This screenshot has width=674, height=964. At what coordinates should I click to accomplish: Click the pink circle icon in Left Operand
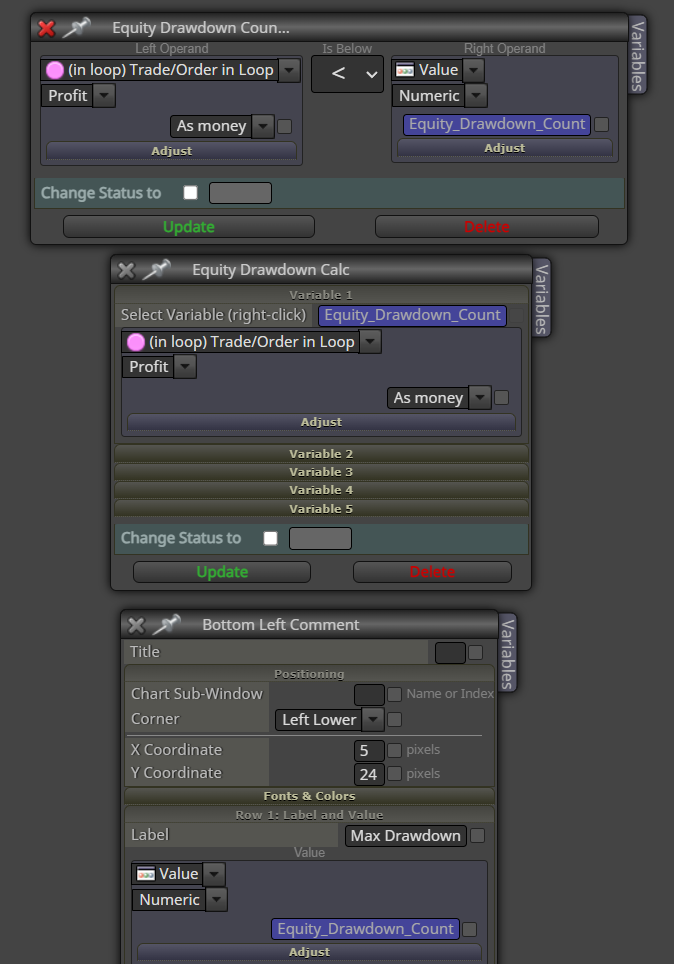[55, 70]
